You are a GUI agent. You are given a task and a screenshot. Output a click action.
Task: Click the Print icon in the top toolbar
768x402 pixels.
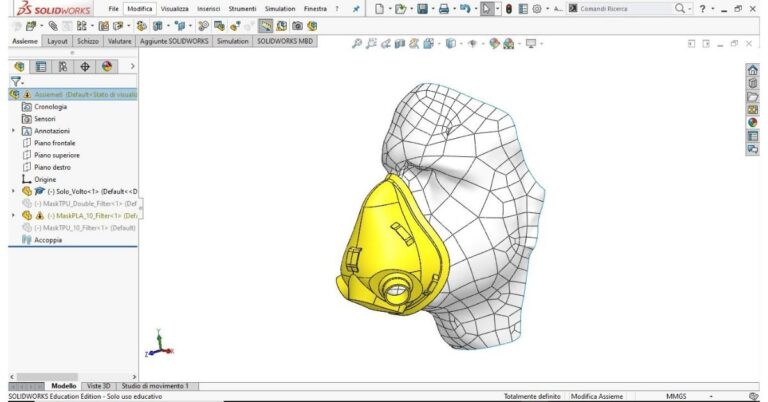(446, 8)
